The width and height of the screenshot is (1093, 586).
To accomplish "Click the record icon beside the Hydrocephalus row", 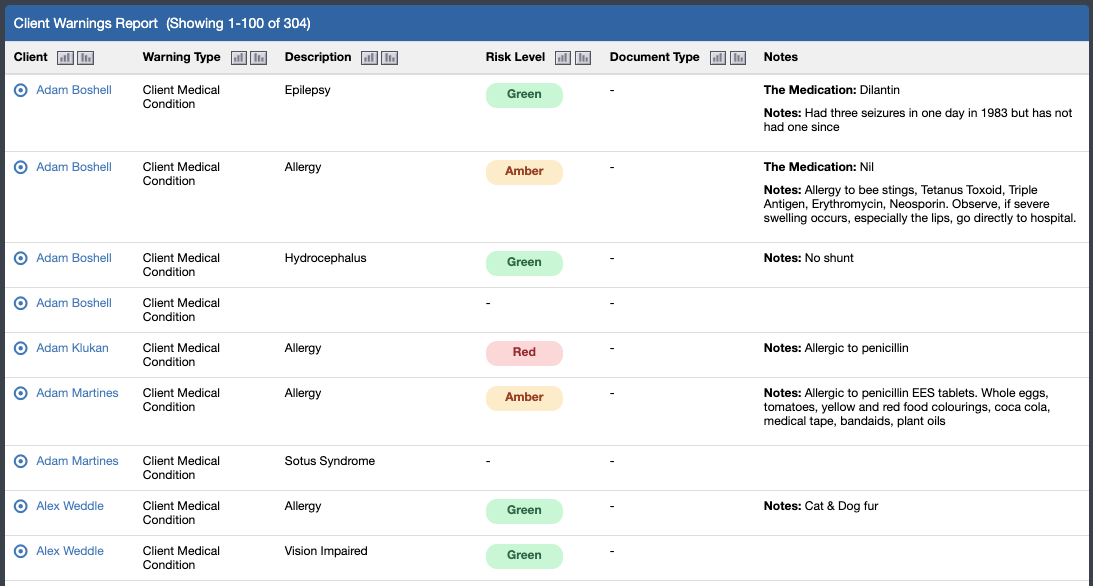I will pyautogui.click(x=20, y=257).
